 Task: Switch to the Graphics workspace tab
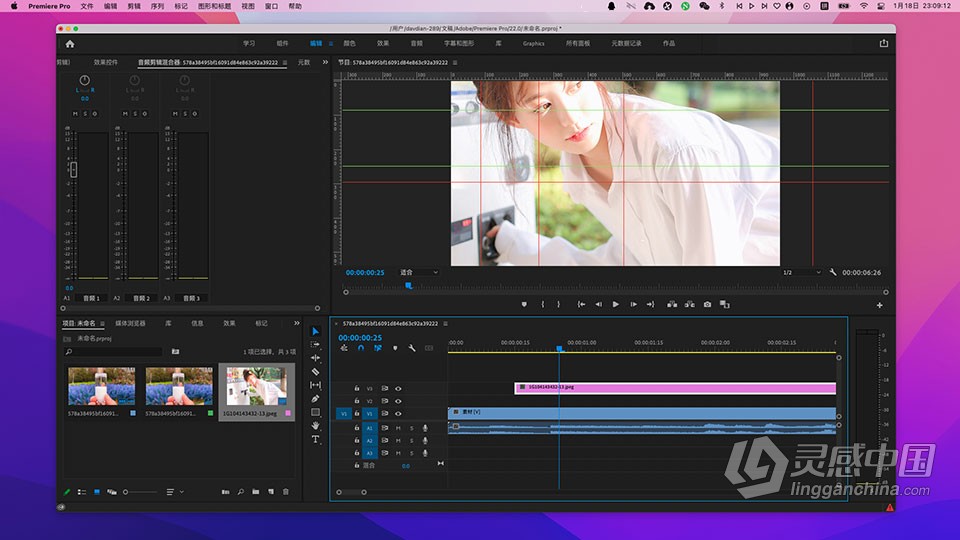point(533,43)
